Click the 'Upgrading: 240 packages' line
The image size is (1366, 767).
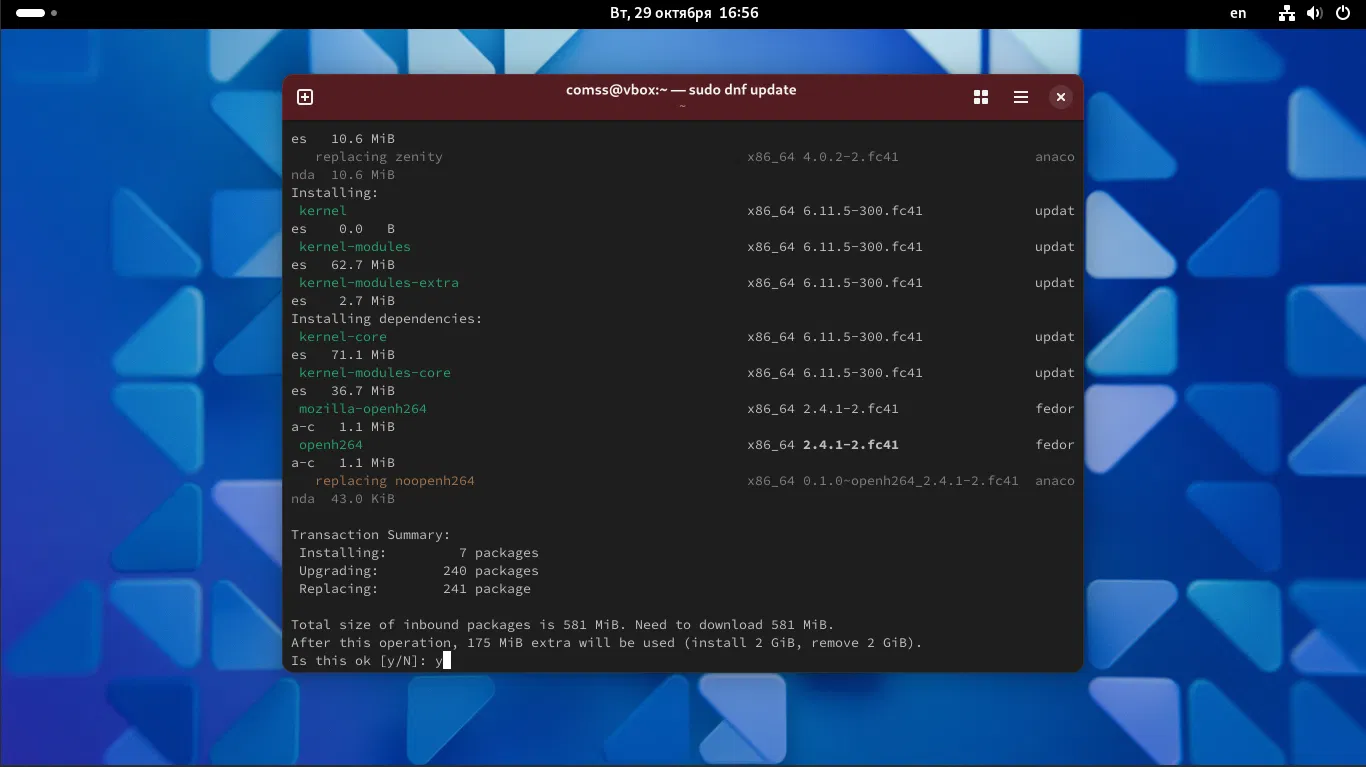coord(419,571)
